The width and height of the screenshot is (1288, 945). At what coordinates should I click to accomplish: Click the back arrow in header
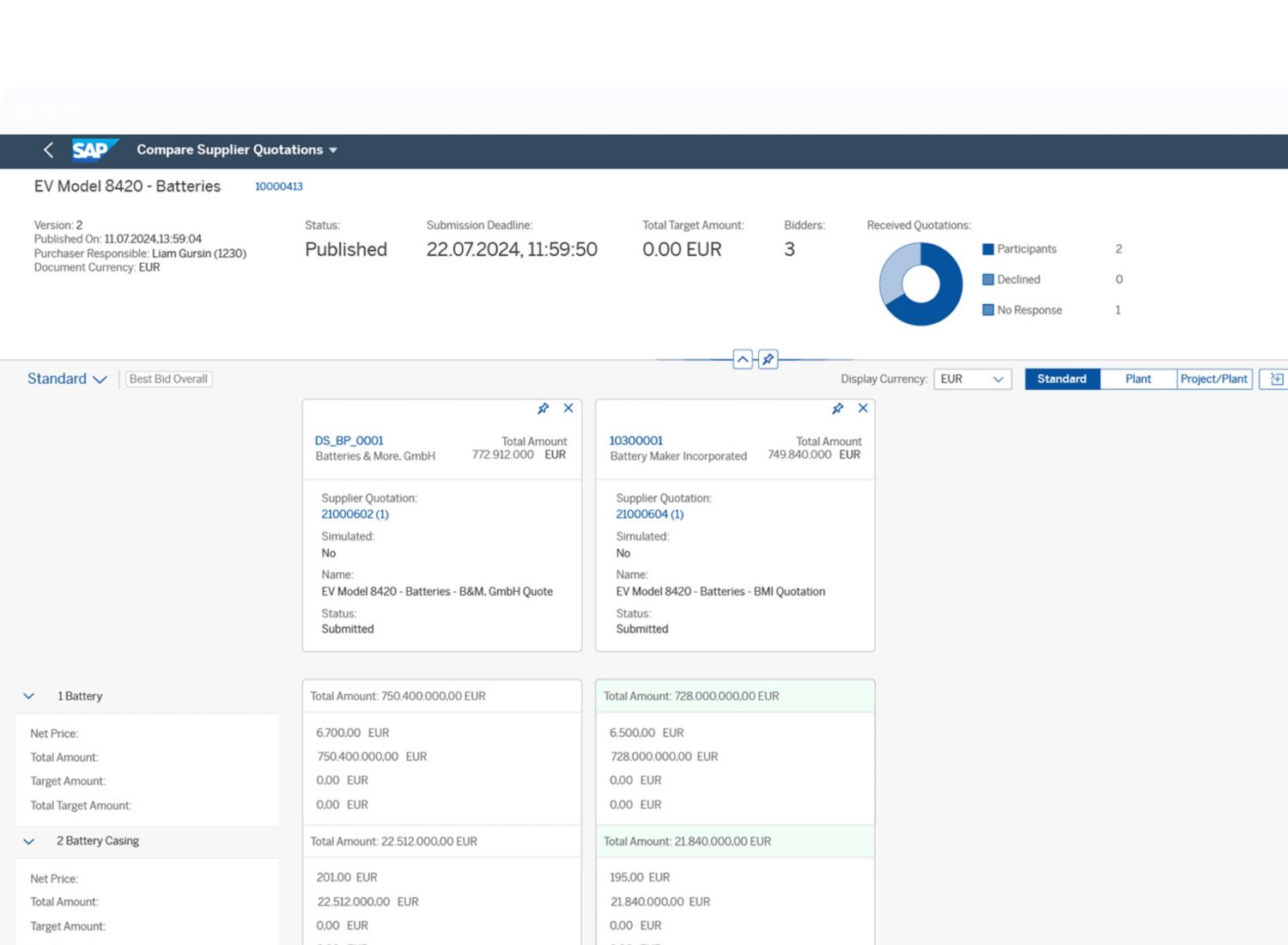pyautogui.click(x=48, y=150)
